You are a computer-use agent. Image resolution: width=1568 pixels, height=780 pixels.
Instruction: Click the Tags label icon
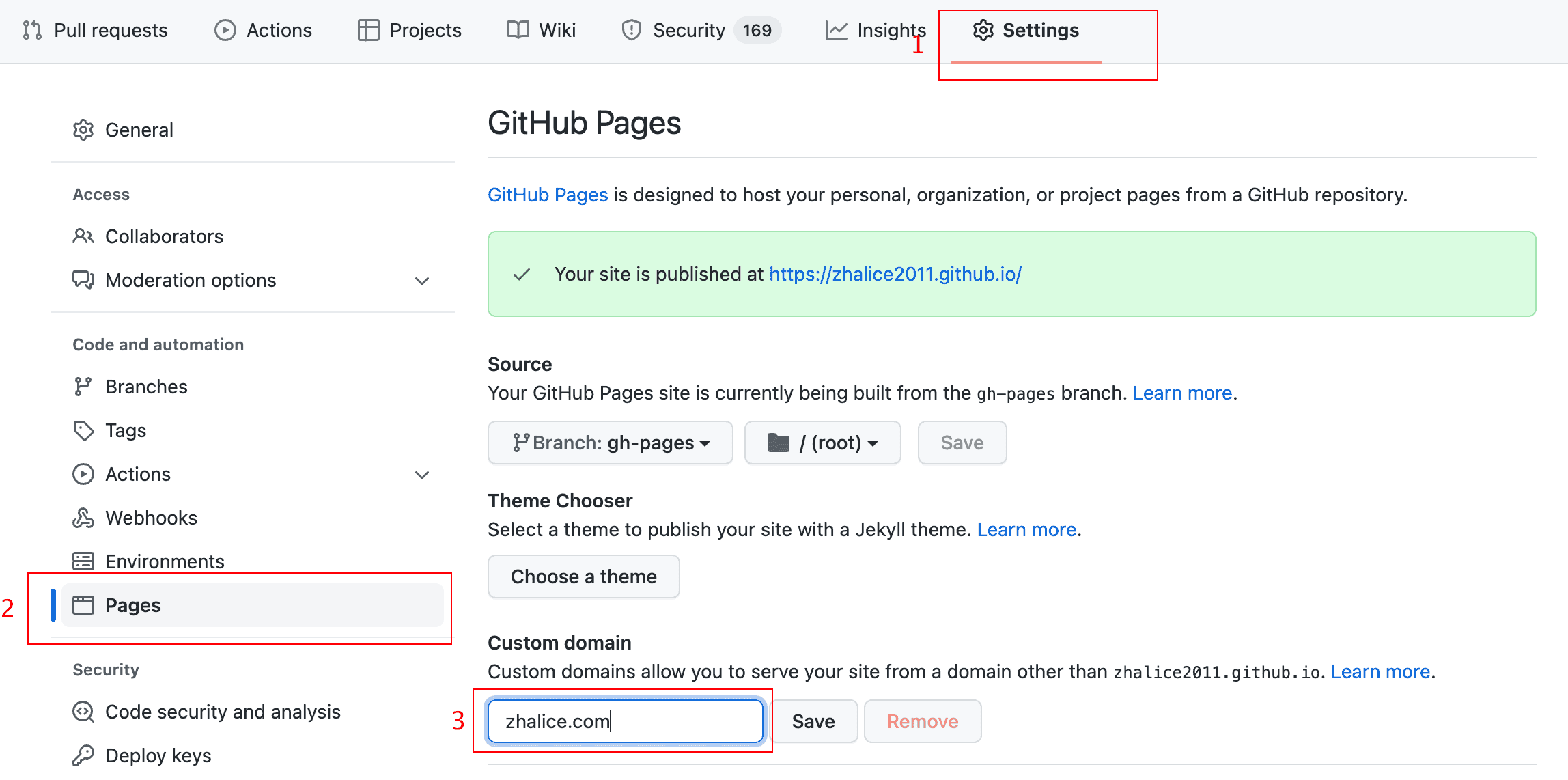click(83, 430)
